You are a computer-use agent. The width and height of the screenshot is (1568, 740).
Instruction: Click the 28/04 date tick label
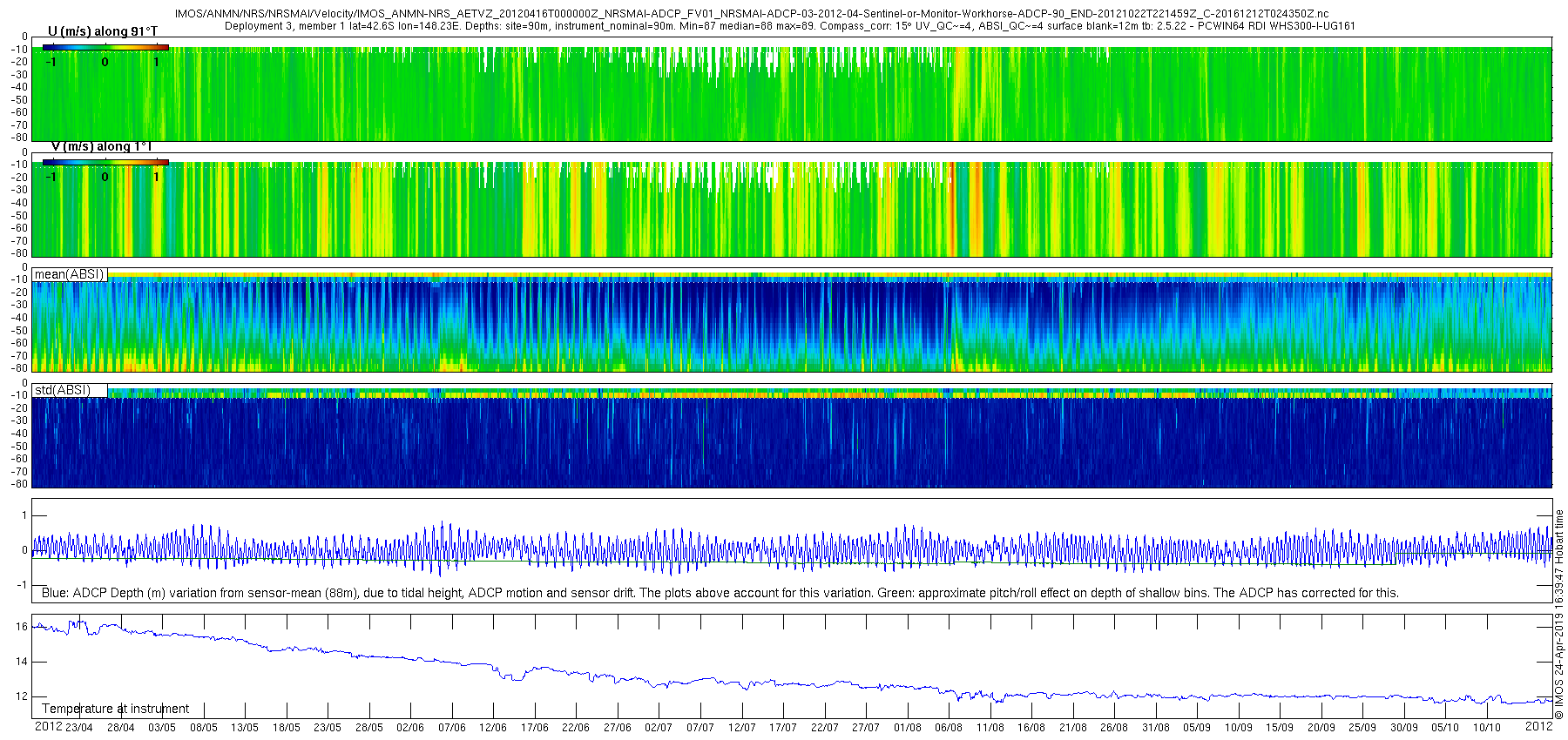[120, 728]
